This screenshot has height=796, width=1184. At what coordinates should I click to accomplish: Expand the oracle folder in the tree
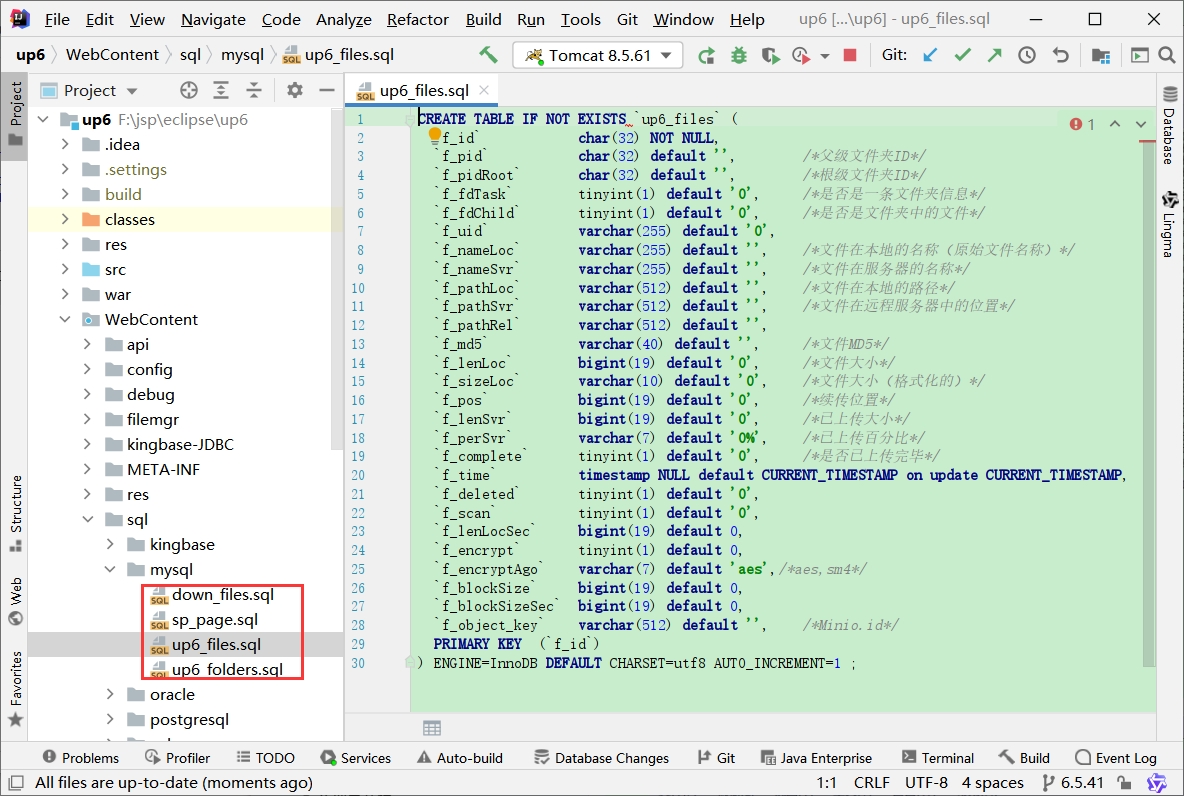pos(110,695)
